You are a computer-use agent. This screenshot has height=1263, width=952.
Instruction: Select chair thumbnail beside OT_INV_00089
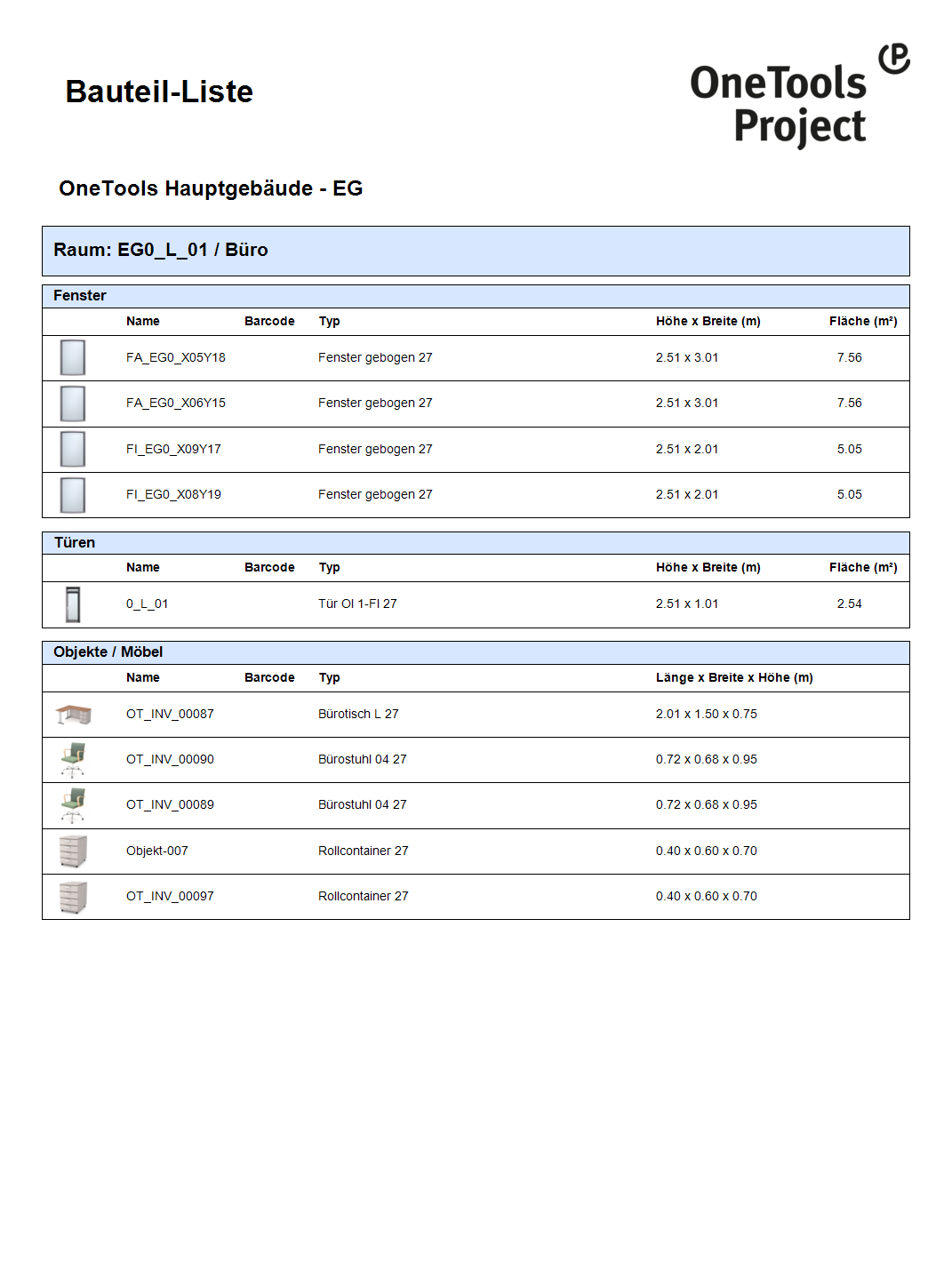click(73, 805)
